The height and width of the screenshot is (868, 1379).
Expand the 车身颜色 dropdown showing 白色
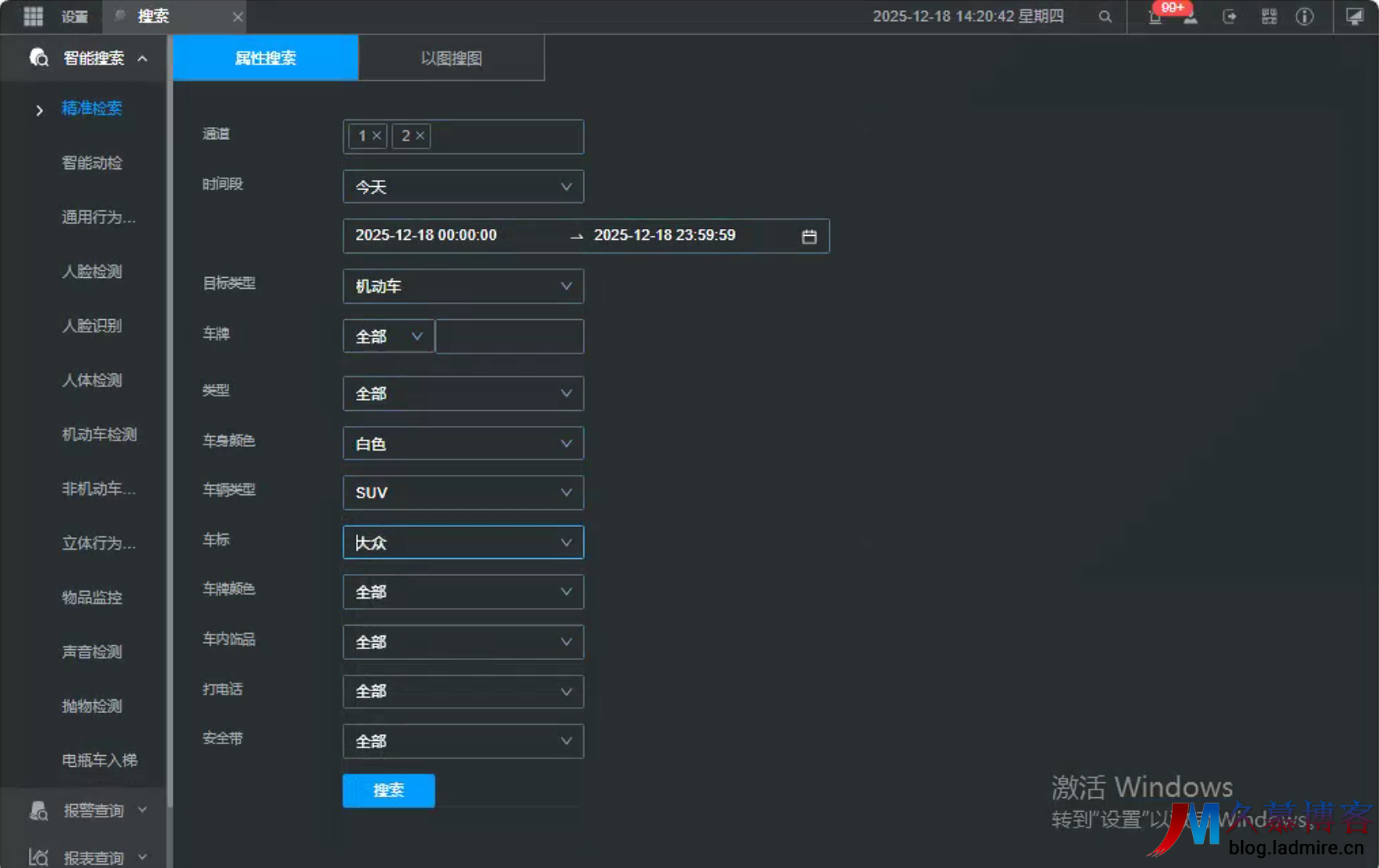(x=463, y=444)
